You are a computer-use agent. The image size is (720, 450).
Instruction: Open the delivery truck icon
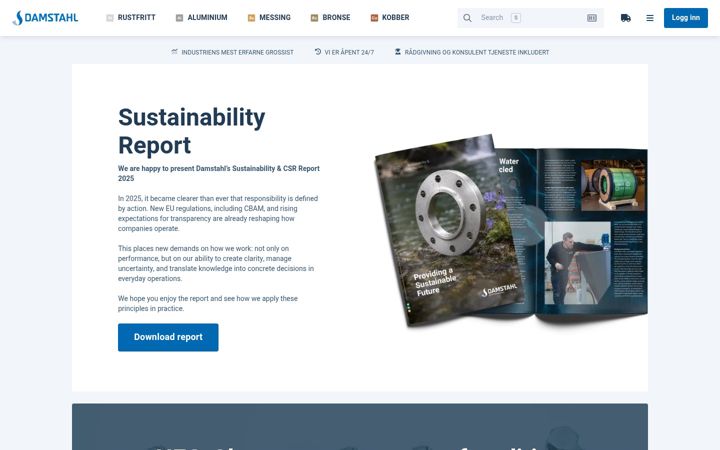(625, 18)
